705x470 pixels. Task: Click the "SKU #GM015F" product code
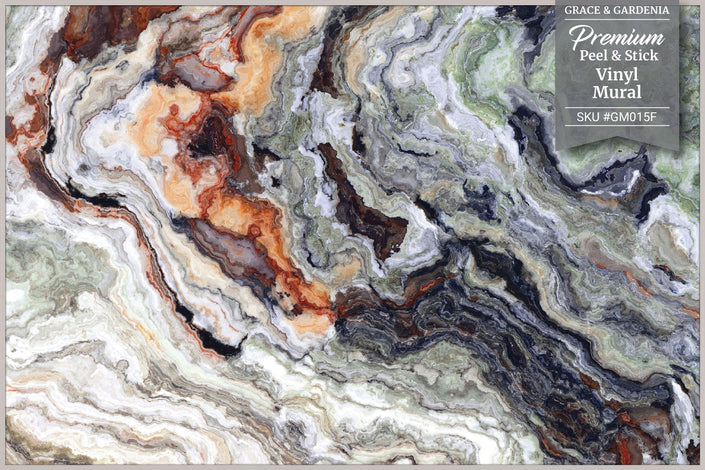tap(617, 117)
